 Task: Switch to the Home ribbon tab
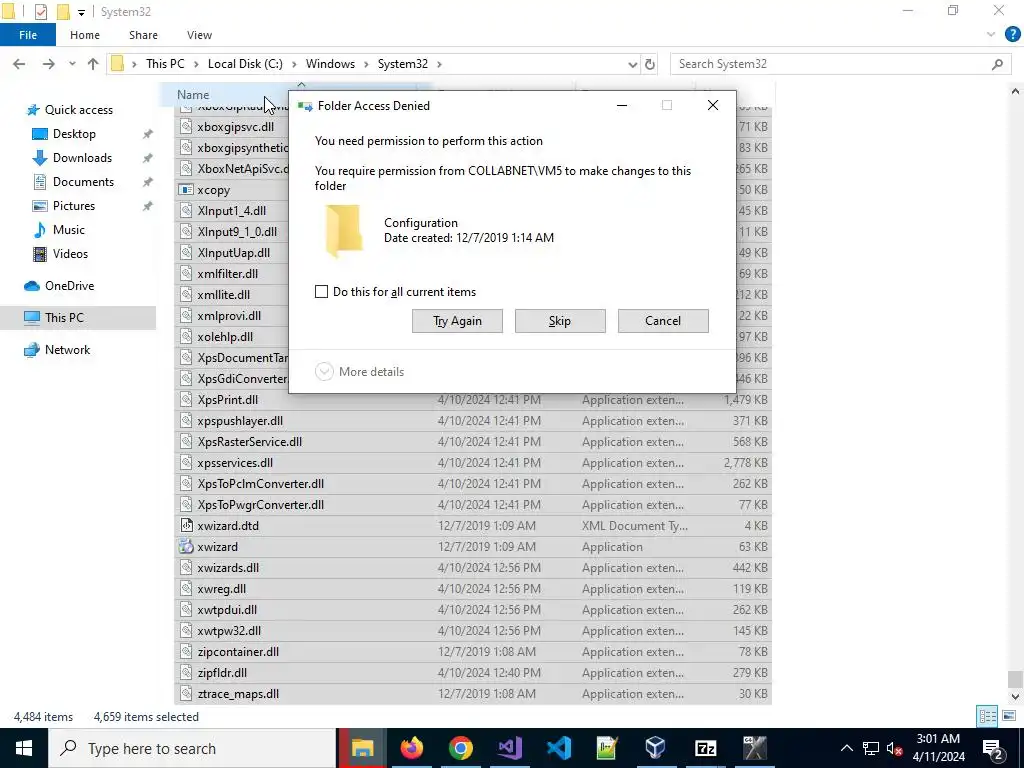point(85,35)
